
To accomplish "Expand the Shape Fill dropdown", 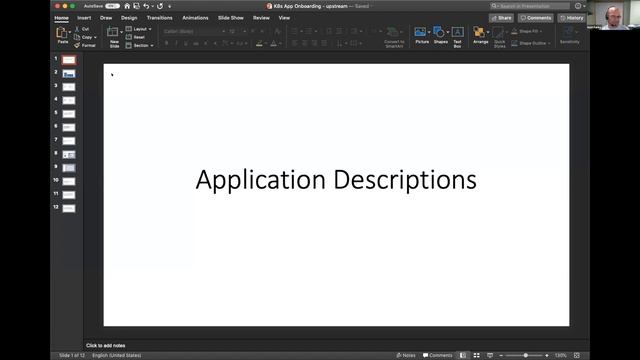I will (x=541, y=31).
